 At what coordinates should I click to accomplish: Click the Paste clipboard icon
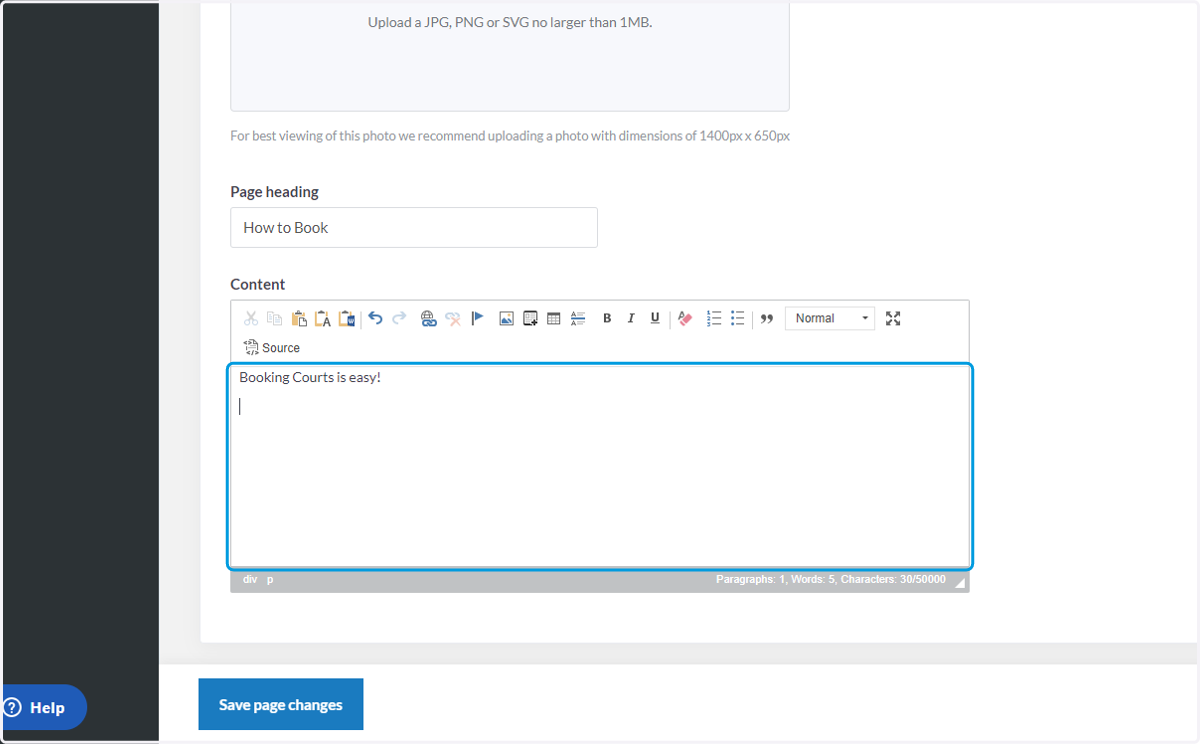(x=299, y=318)
